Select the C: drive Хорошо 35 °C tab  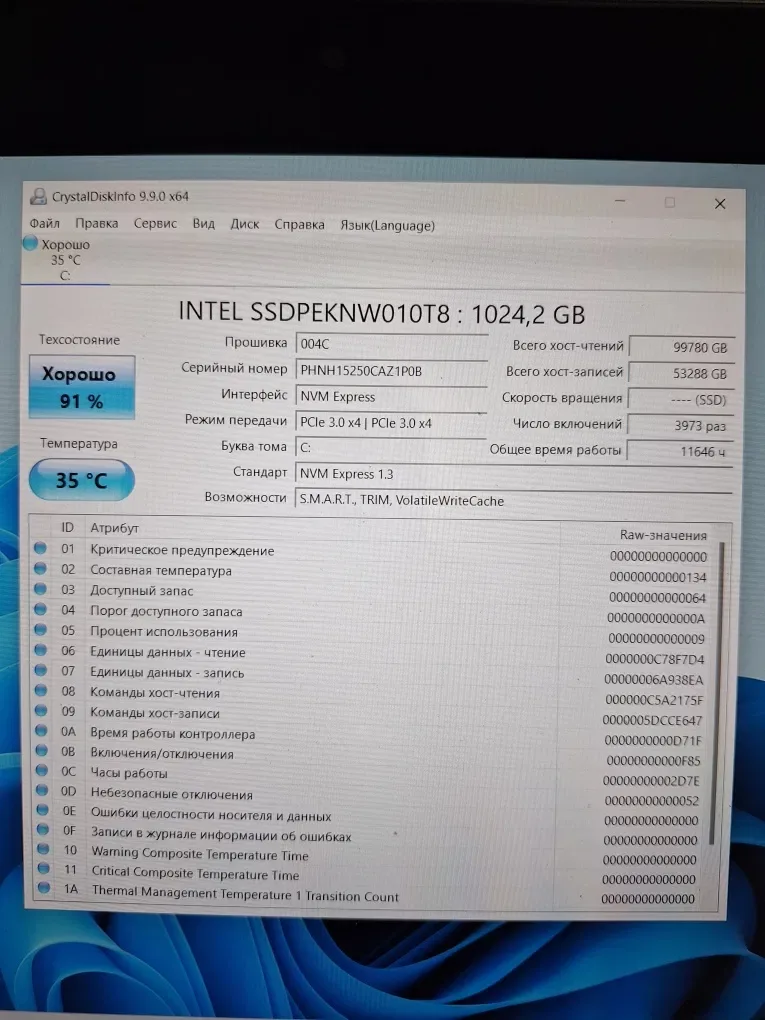pyautogui.click(x=64, y=260)
